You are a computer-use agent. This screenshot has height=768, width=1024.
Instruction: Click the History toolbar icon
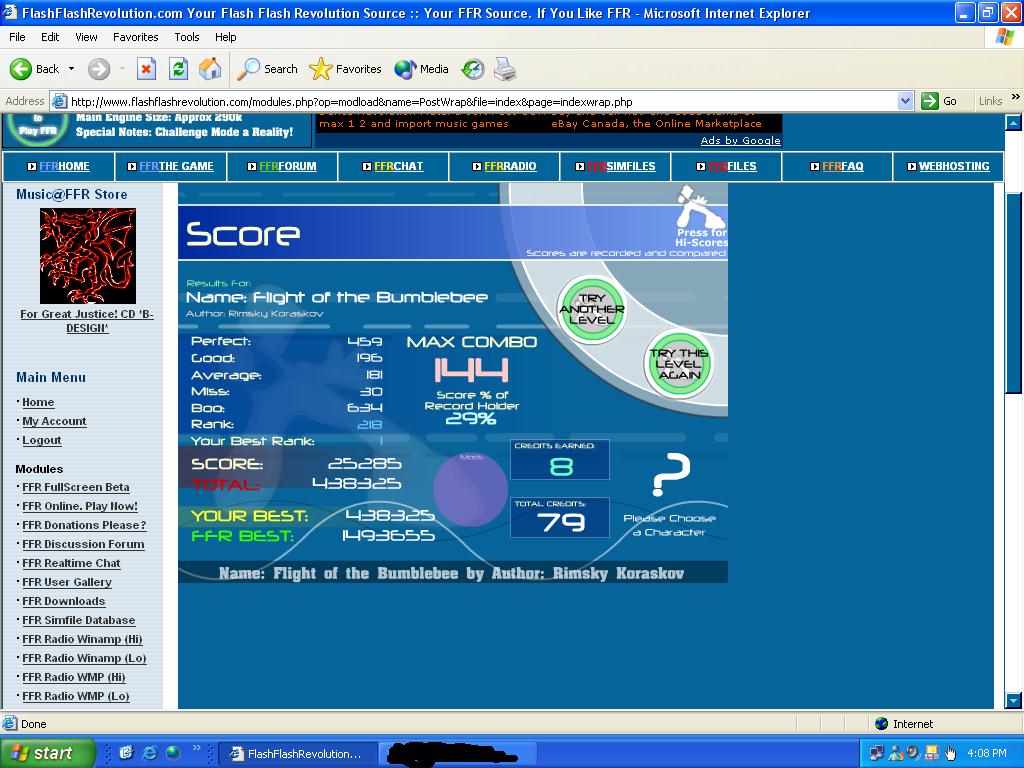pos(473,69)
